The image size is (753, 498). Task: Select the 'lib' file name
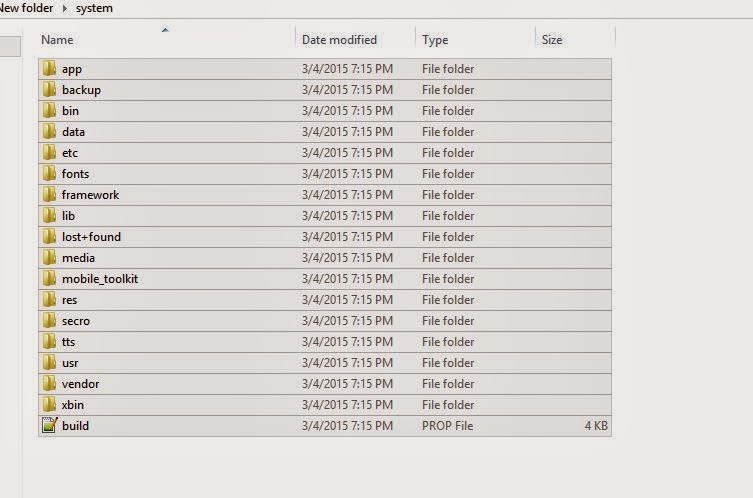tap(68, 216)
